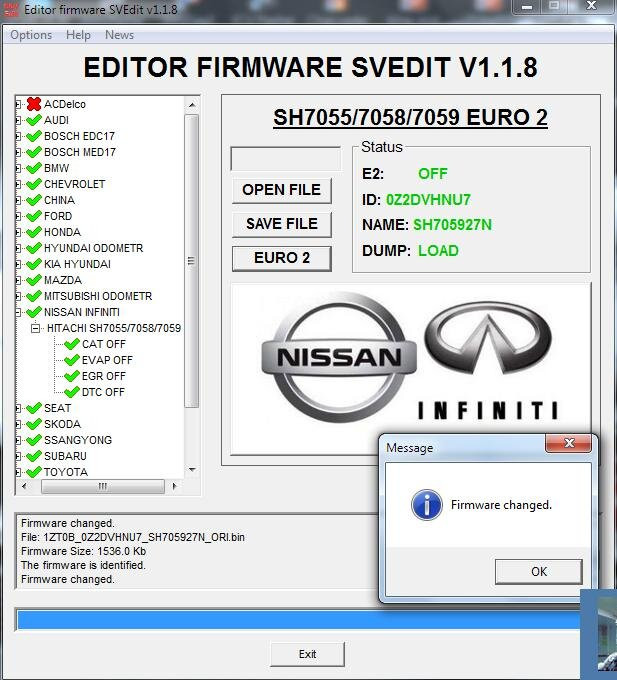Click the tree's vertical scrollbar thumb
Screen dimensions: 617x680
[192, 261]
